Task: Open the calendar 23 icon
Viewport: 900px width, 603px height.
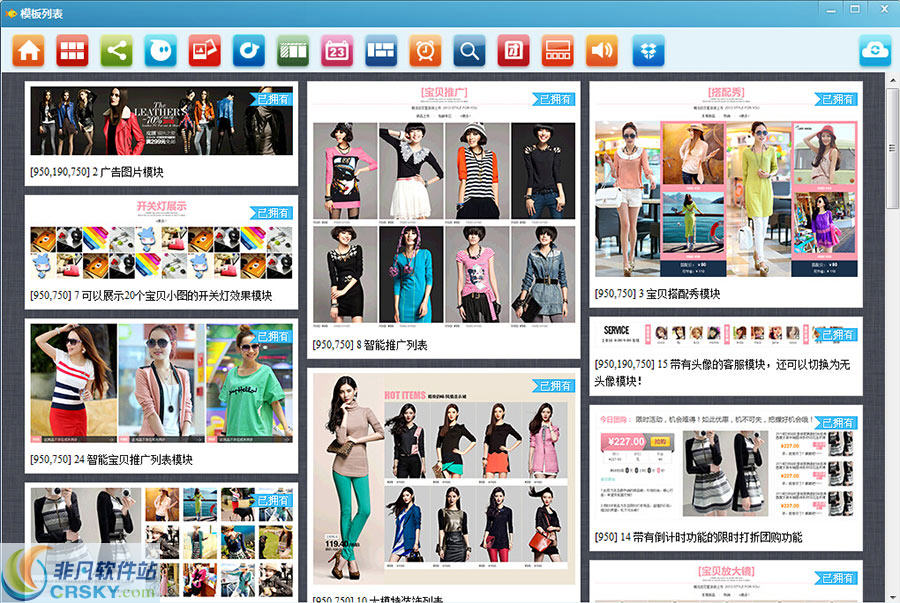Action: 336,50
